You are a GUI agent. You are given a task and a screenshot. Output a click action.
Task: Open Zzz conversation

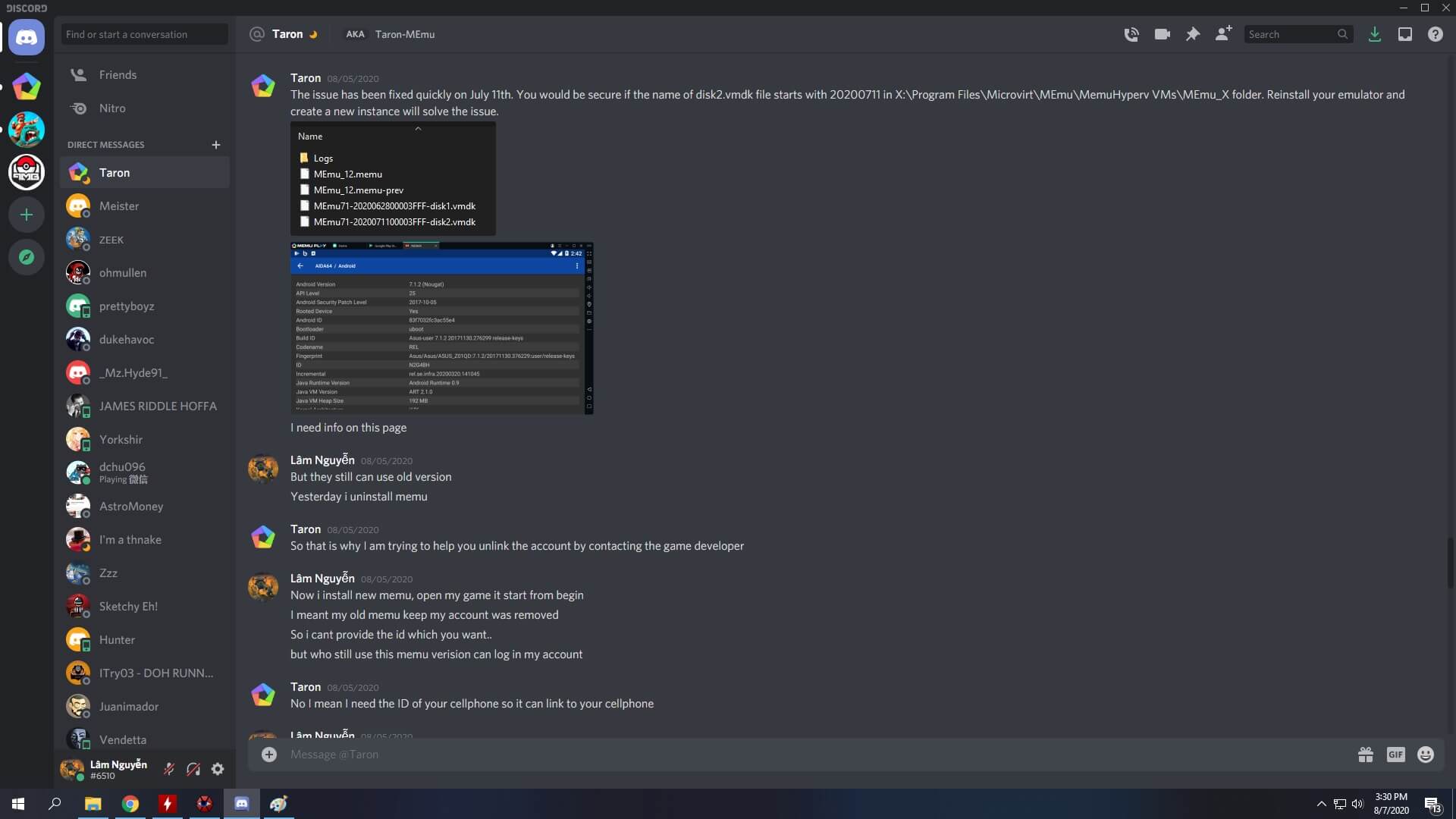[x=145, y=573]
